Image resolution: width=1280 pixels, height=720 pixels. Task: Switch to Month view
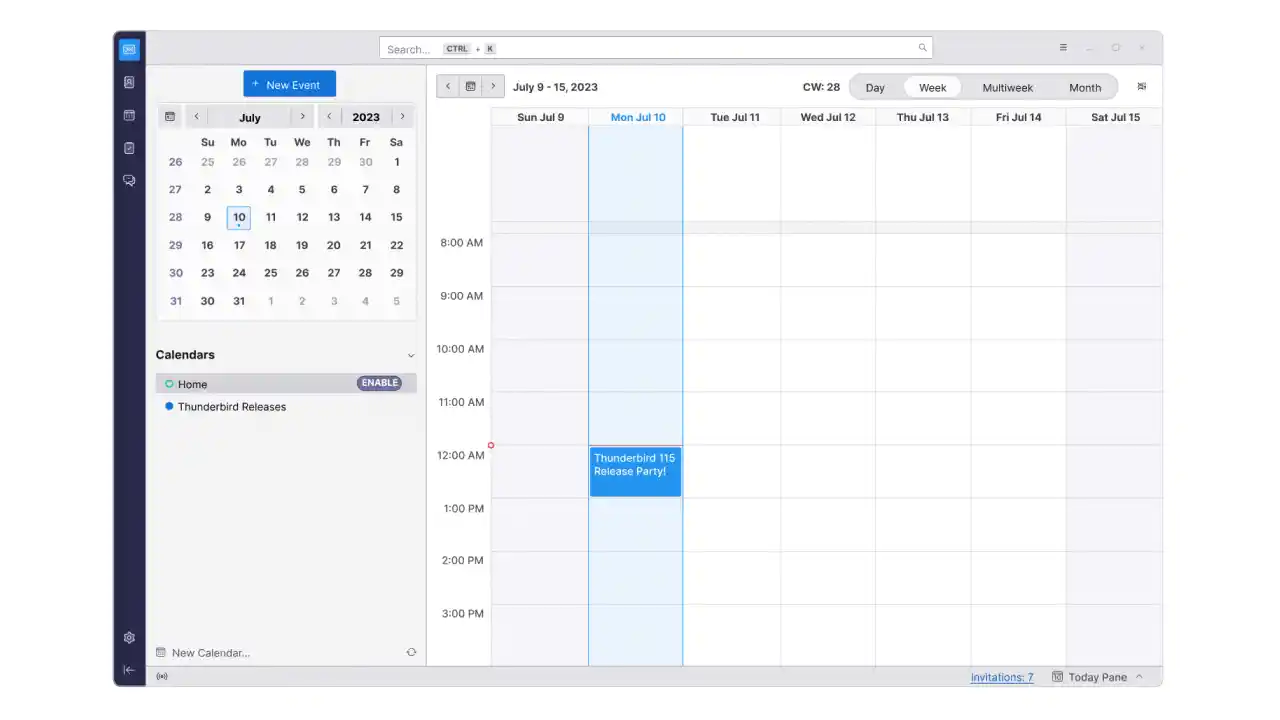tap(1085, 87)
